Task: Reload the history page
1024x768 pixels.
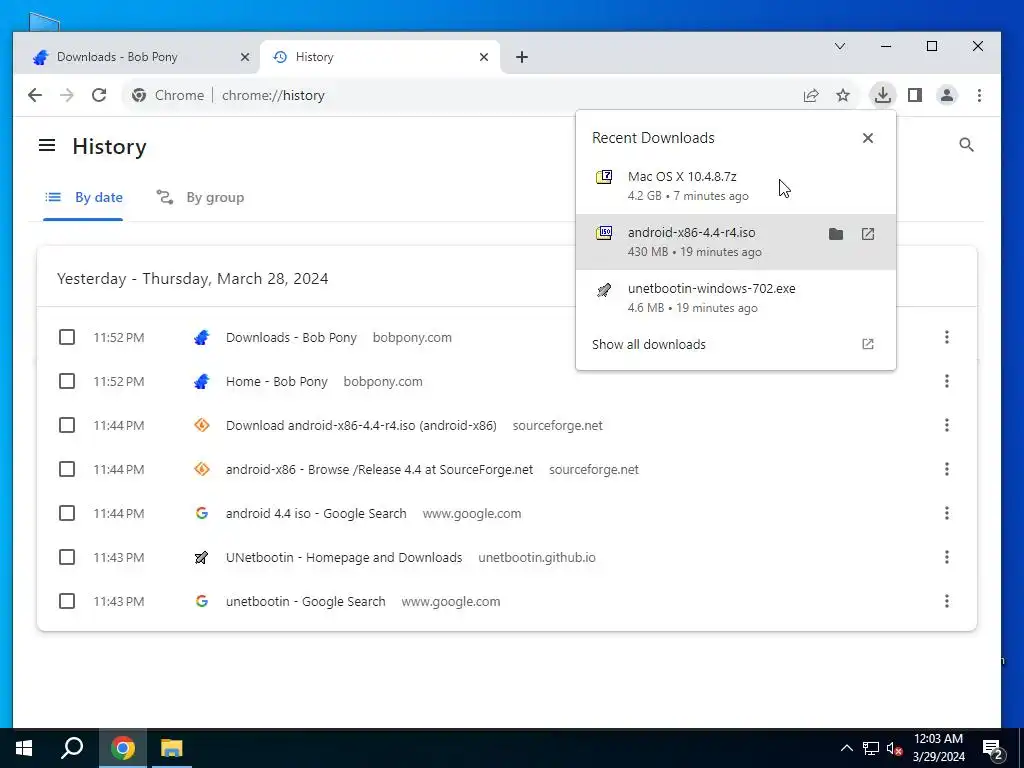Action: tap(99, 95)
